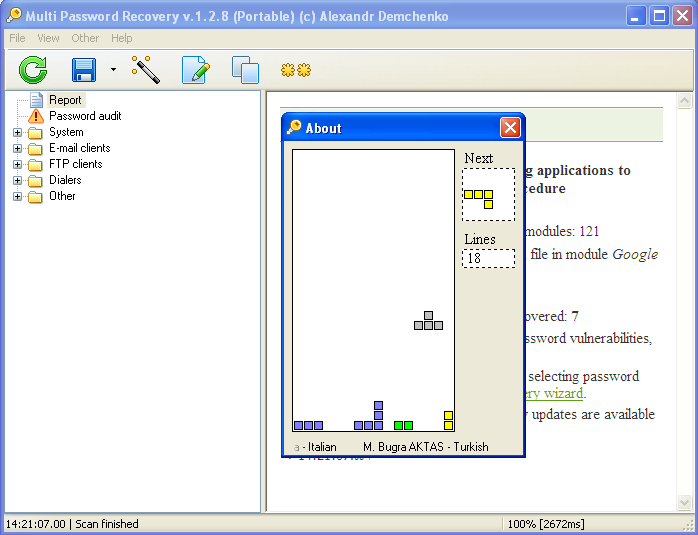Click the Next piece preview box
Viewport: 698px width, 535px height.
tap(488, 195)
